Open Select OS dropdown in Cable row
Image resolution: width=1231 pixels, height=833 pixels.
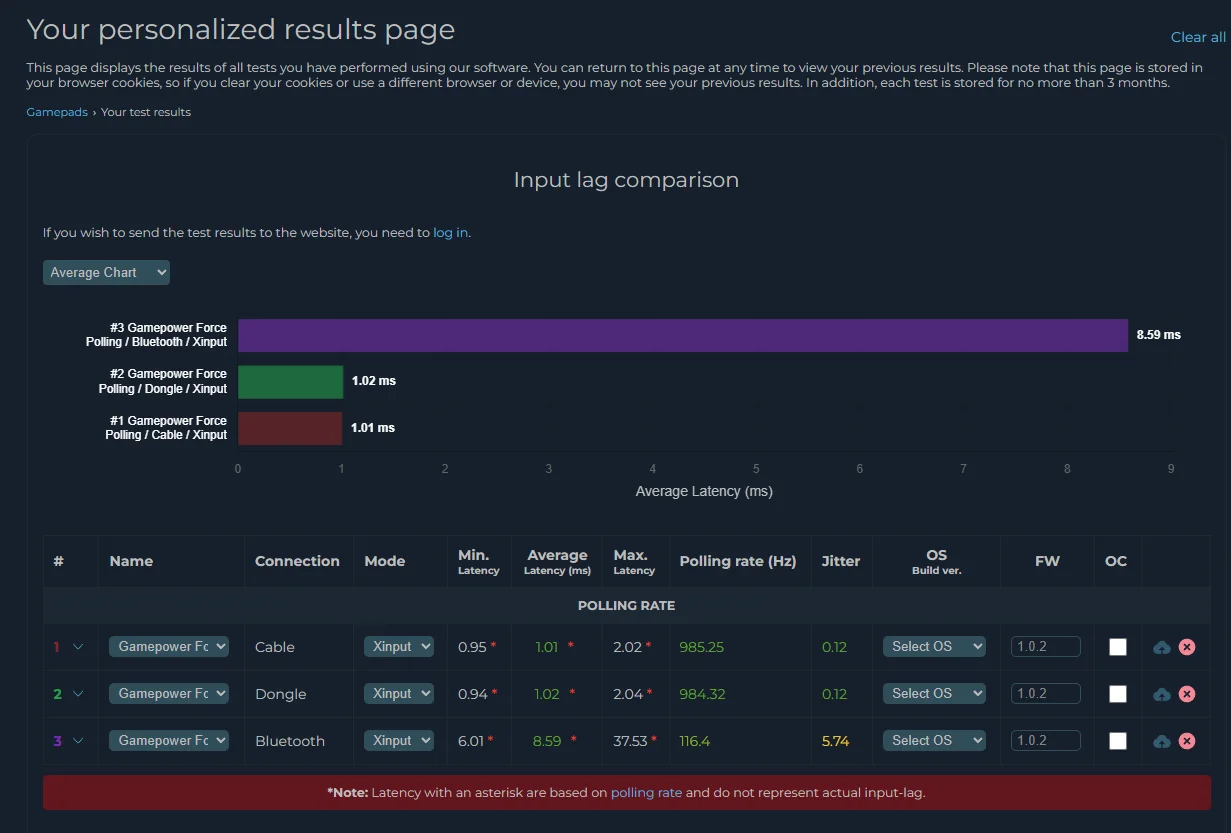tap(934, 647)
